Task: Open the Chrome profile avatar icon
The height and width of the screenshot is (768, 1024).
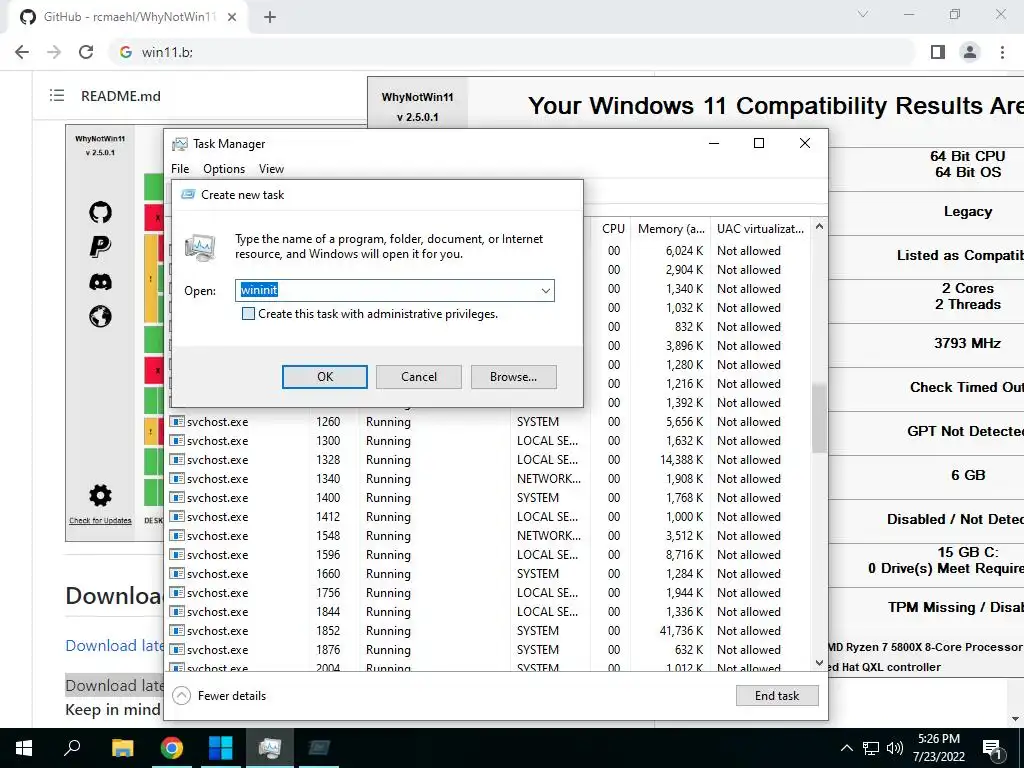Action: pos(970,52)
